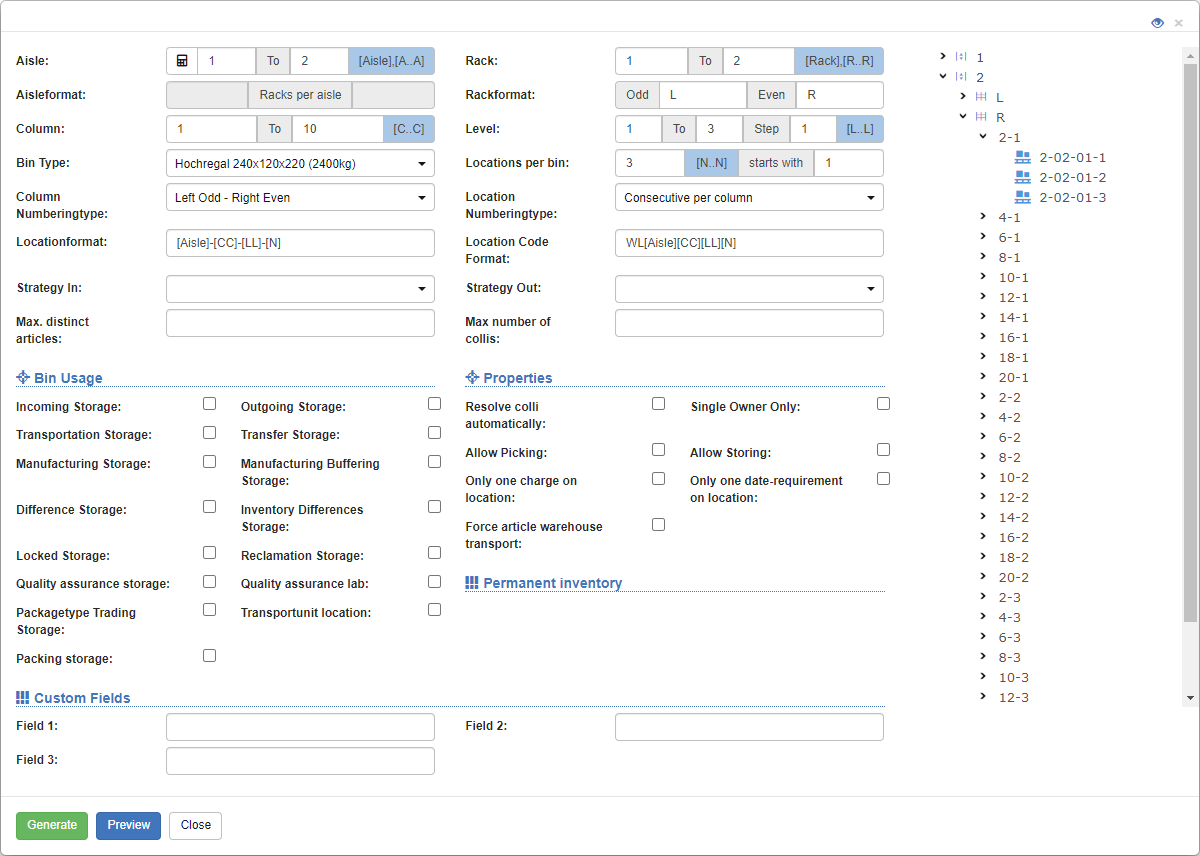Screen dimensions: 1200x856
Task: Click the eye preview icon at top right
Action: click(1157, 21)
